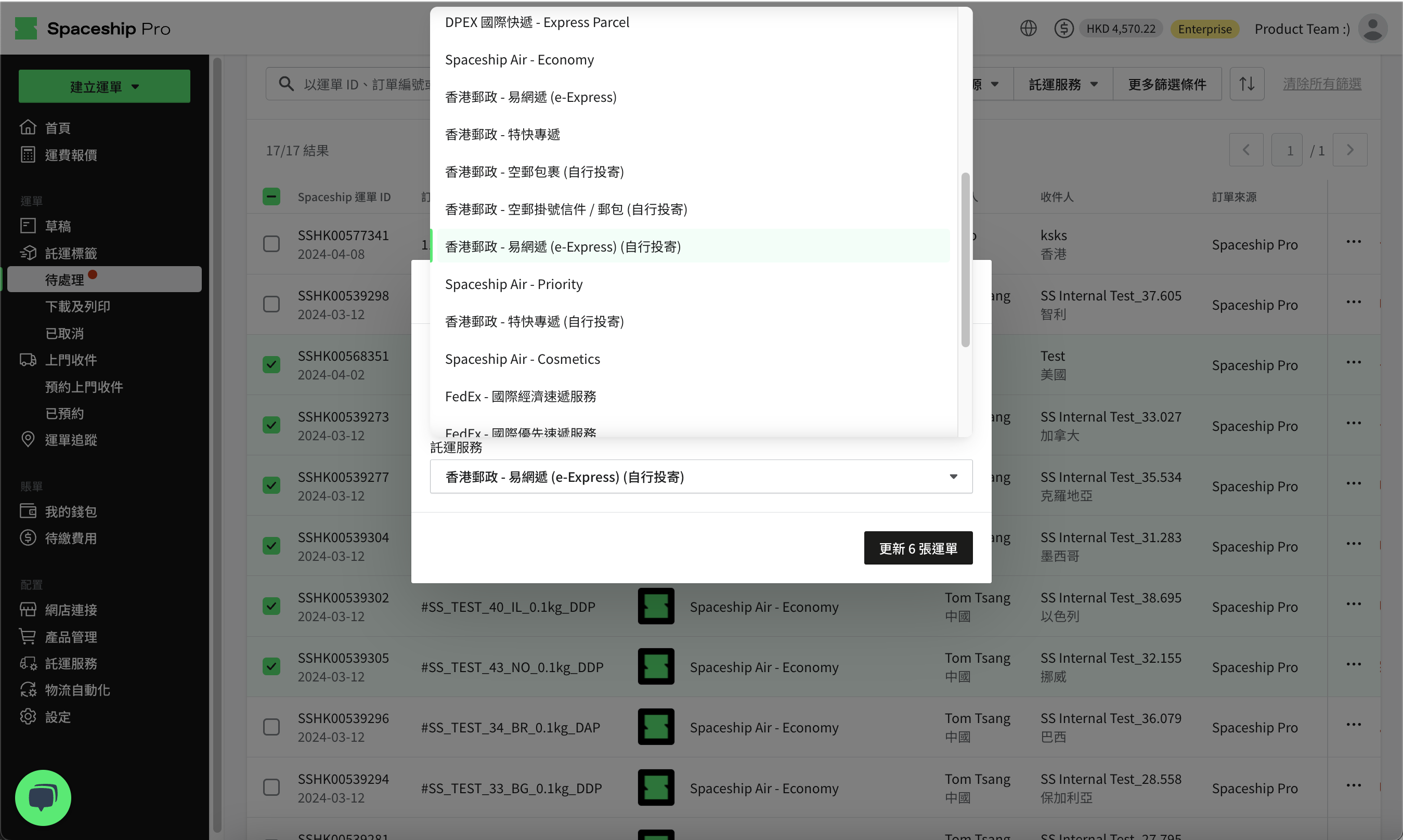Open more actions for SSHK00577341 row
Image resolution: width=1403 pixels, height=840 pixels.
[x=1354, y=242]
